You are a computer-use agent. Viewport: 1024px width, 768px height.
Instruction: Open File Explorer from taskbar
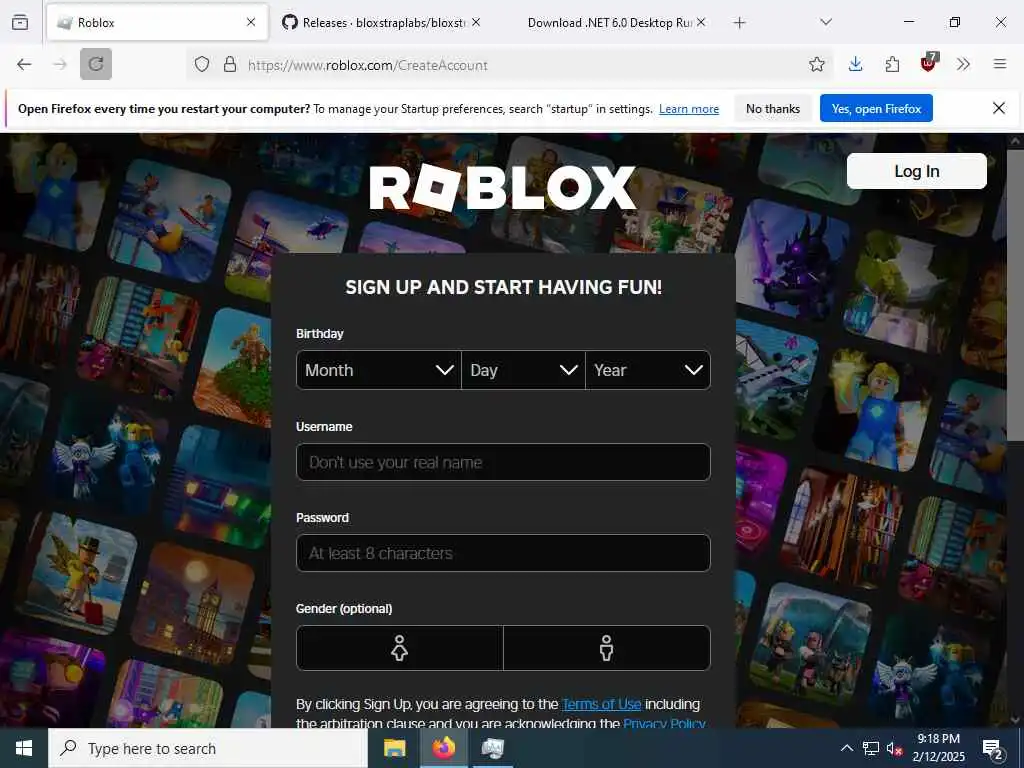(x=394, y=748)
